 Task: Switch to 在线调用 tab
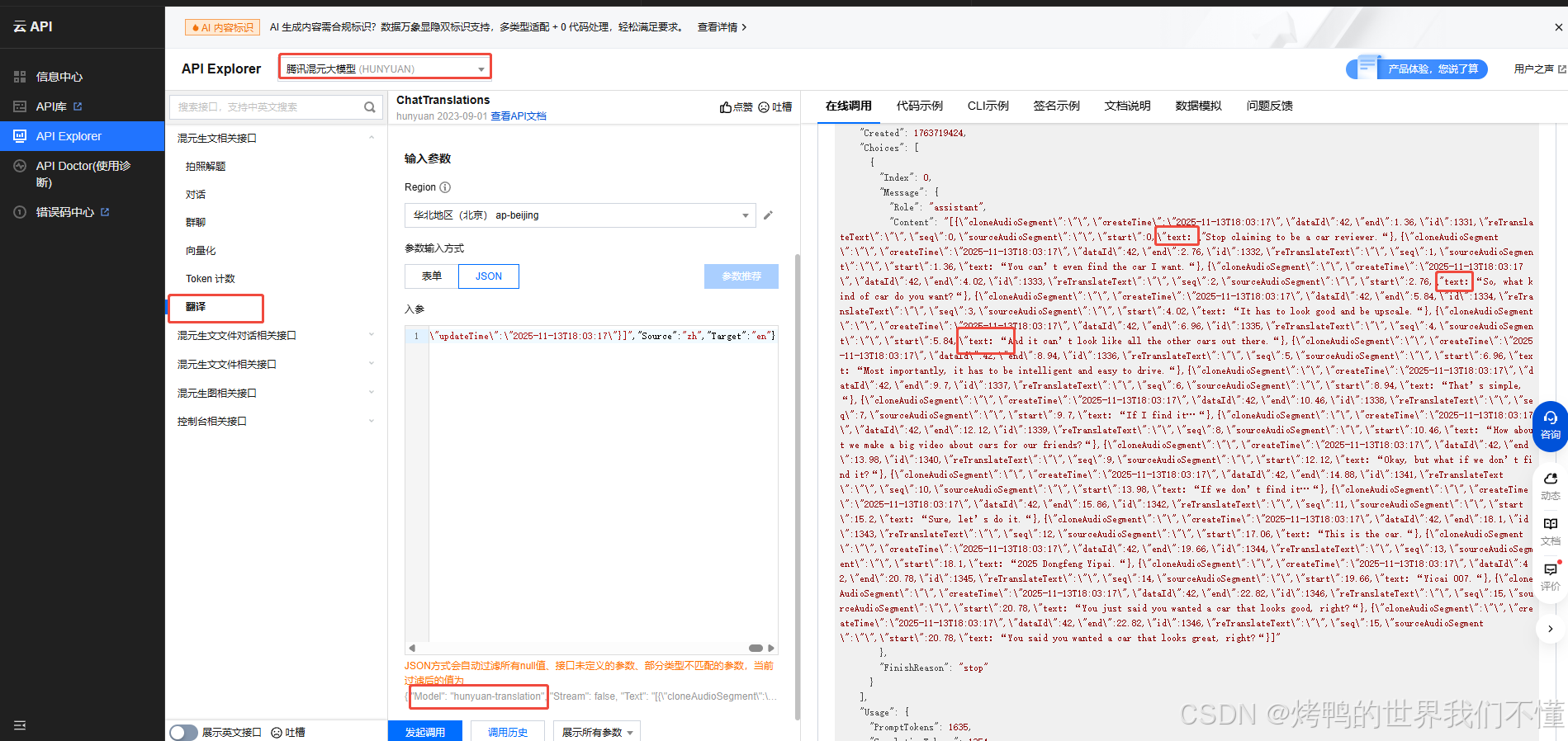pyautogui.click(x=849, y=106)
